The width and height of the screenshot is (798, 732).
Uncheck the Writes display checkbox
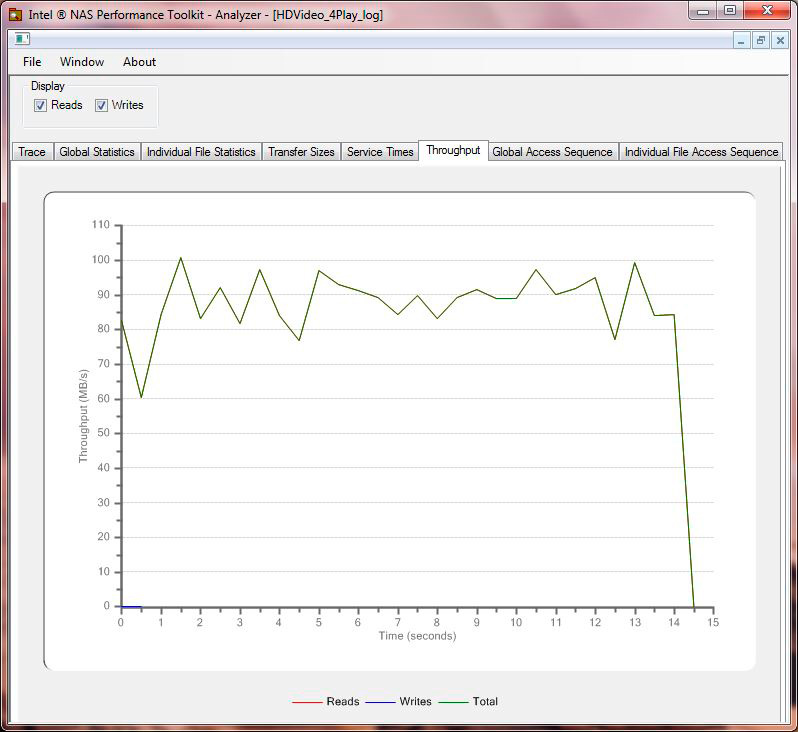point(101,105)
